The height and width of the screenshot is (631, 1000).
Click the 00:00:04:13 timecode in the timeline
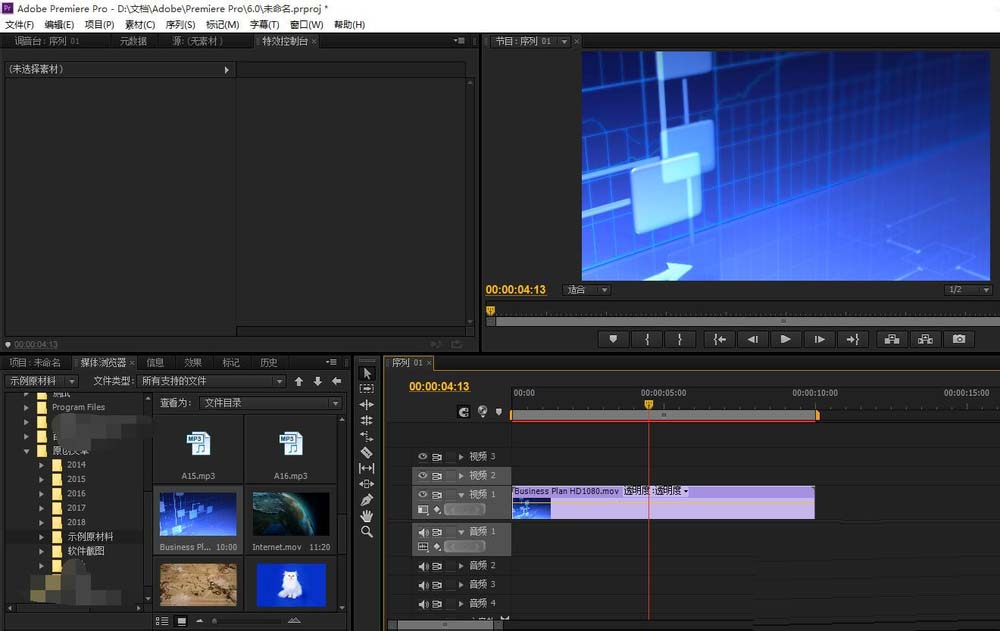[439, 387]
